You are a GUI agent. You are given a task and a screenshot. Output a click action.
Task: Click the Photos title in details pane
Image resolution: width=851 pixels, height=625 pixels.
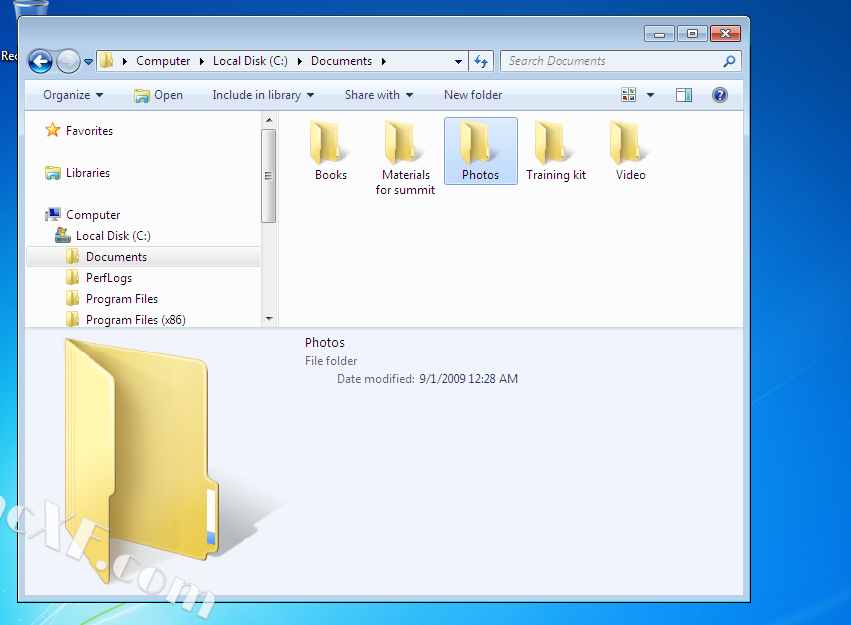(325, 342)
